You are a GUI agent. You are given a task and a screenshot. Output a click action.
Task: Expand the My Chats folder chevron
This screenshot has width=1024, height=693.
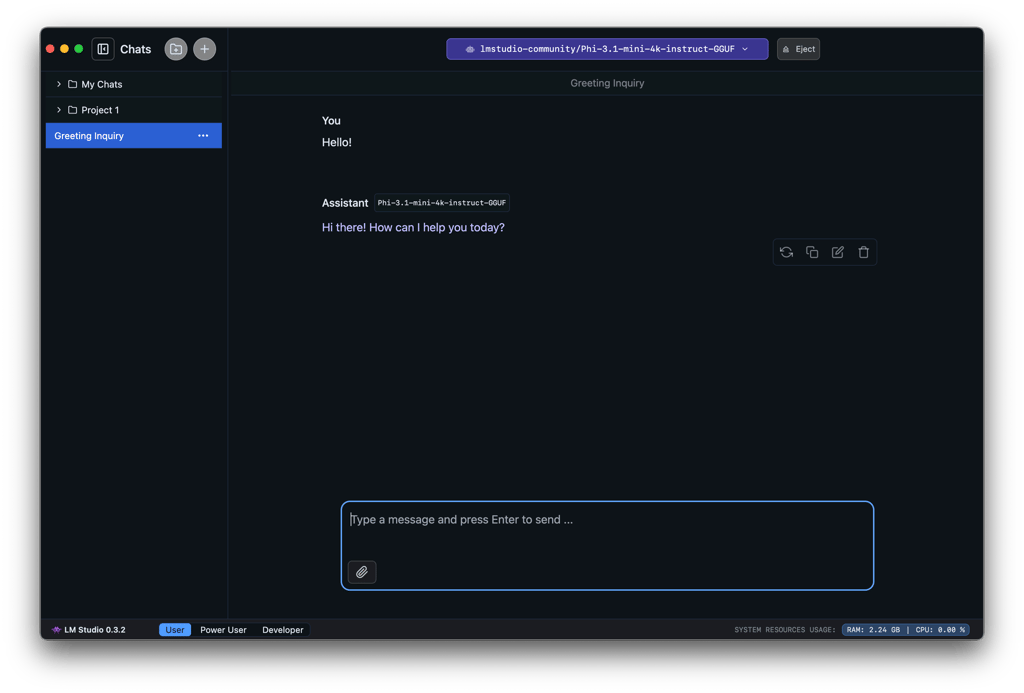(59, 84)
